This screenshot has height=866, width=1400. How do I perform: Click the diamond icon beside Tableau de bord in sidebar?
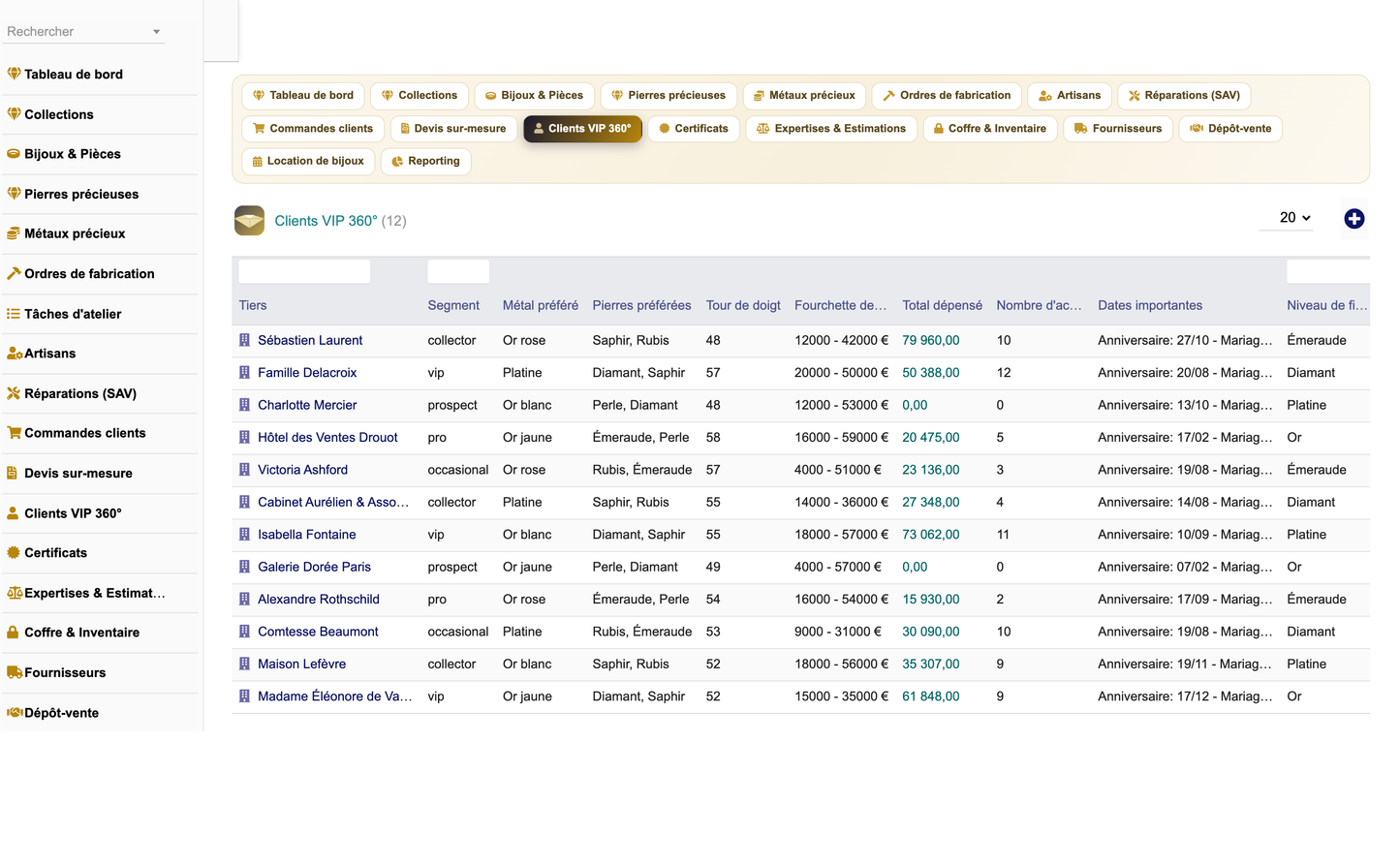click(x=14, y=74)
